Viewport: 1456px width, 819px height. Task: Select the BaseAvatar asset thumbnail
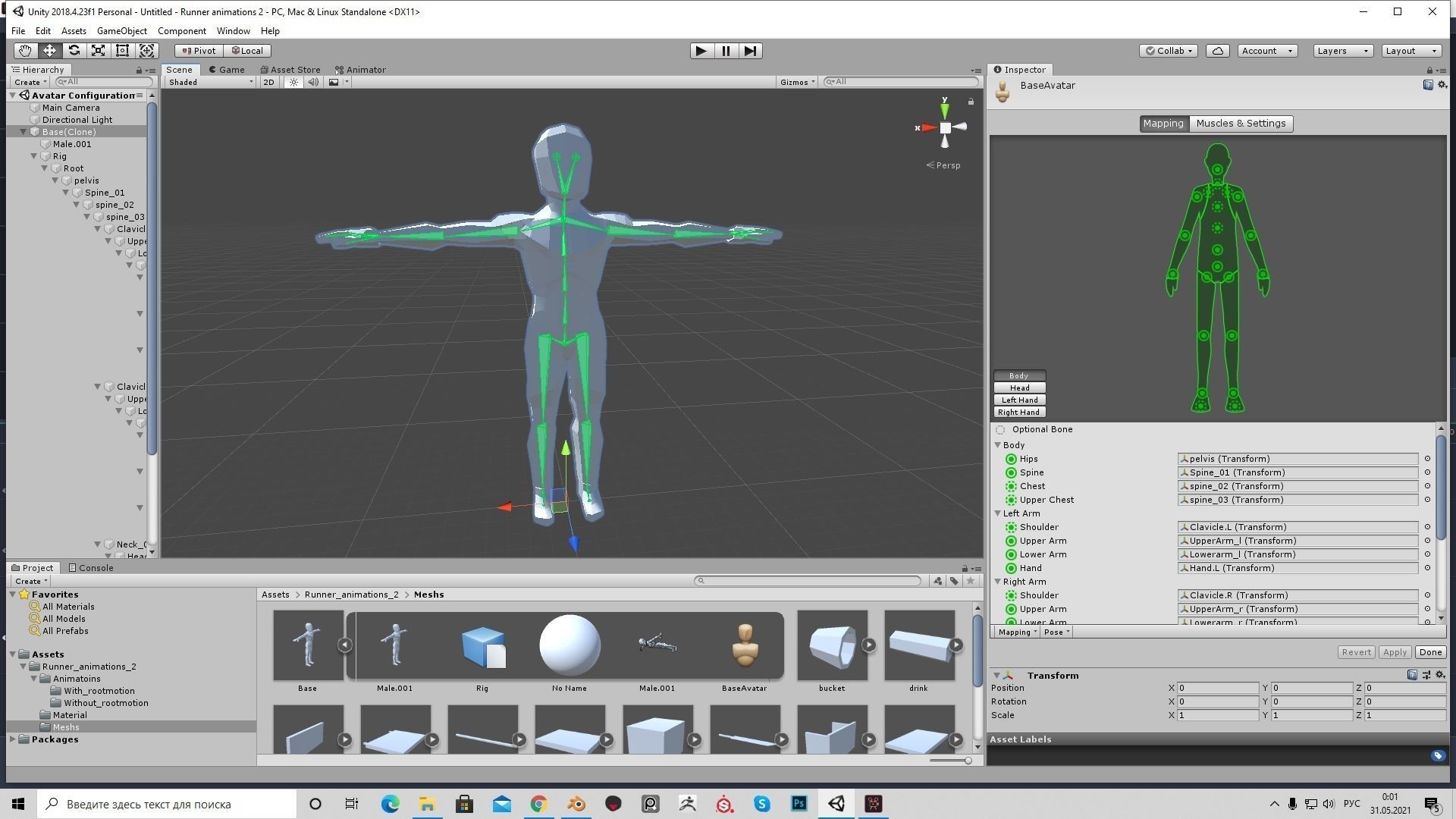click(745, 645)
